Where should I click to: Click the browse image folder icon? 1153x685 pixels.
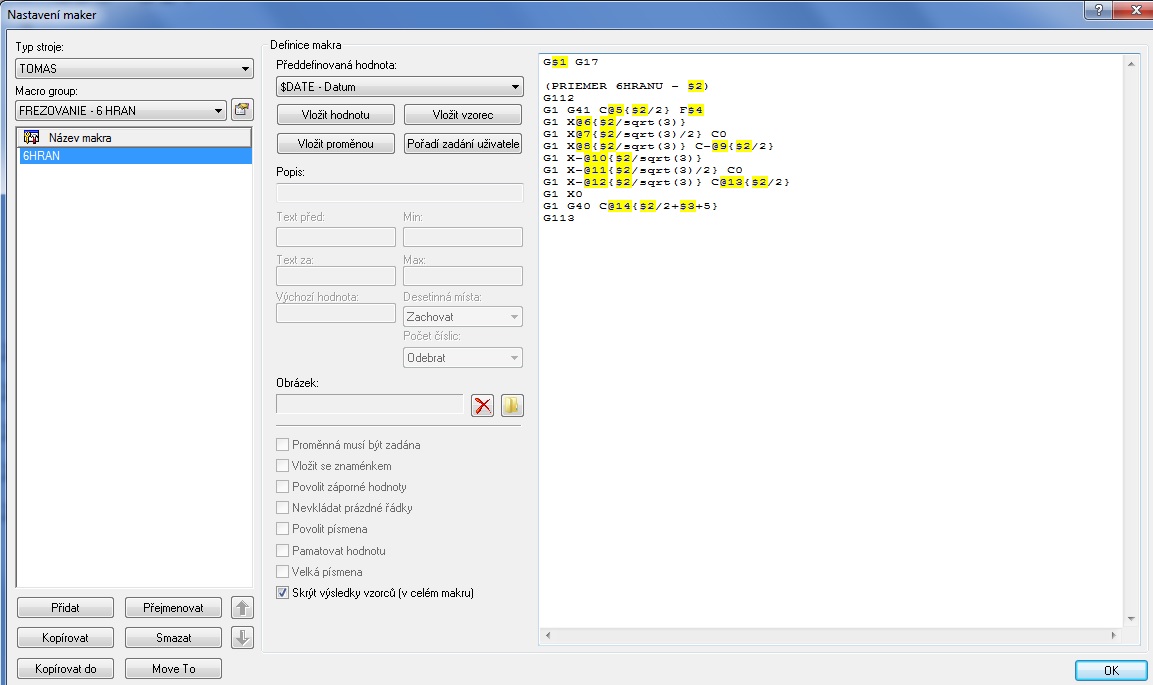click(x=512, y=405)
